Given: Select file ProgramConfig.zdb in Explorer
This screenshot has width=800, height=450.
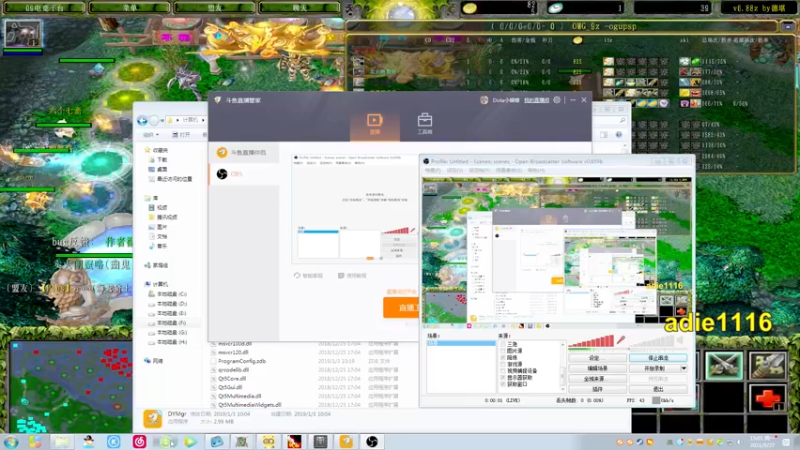Looking at the screenshot, I should click(x=238, y=361).
